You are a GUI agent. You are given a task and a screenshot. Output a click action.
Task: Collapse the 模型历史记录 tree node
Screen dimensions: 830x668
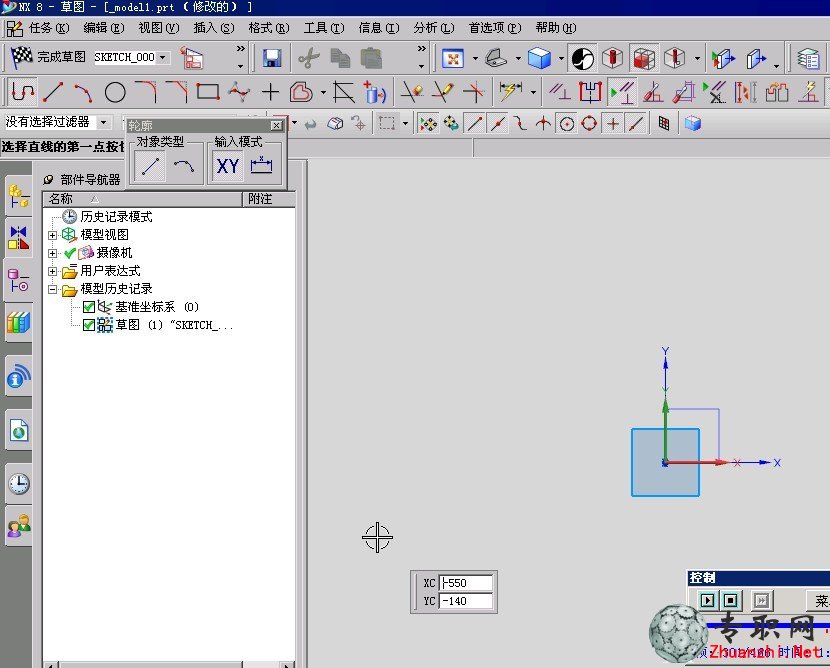click(x=52, y=289)
